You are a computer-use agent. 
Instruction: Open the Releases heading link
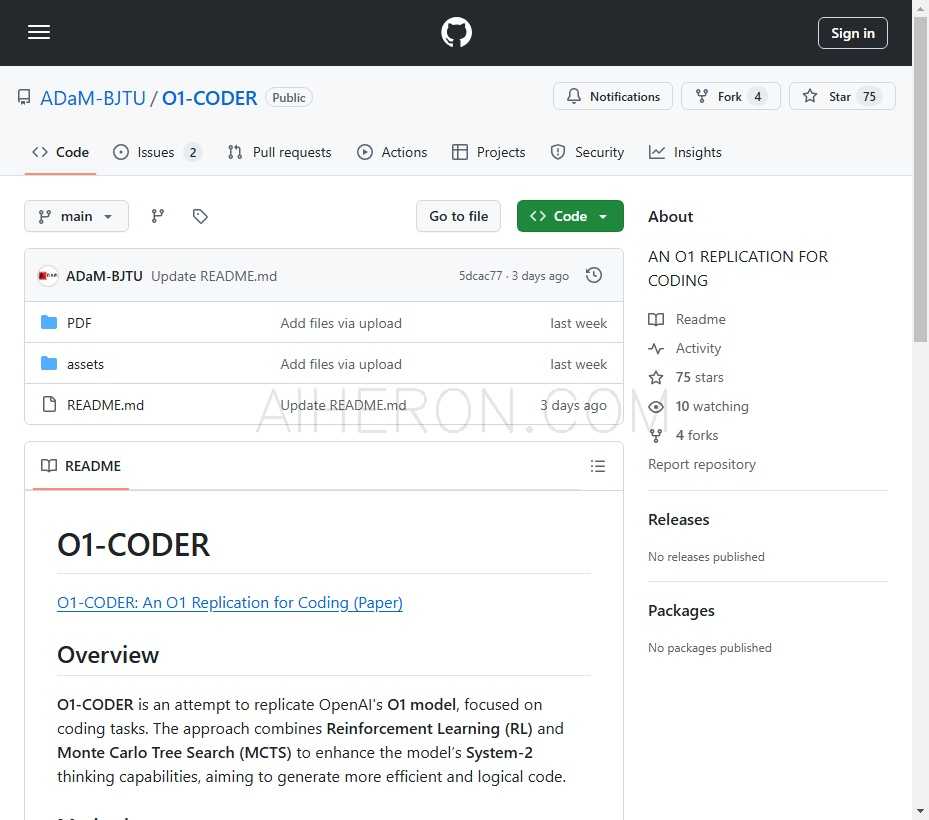click(678, 520)
